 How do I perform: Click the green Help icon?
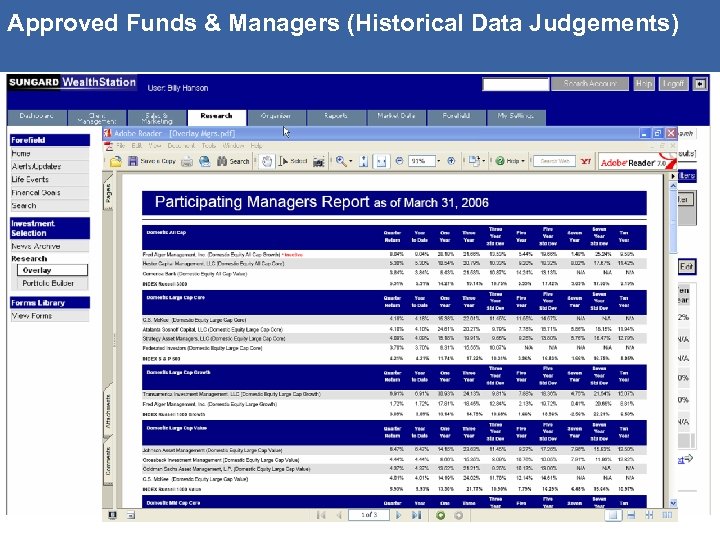[500, 161]
